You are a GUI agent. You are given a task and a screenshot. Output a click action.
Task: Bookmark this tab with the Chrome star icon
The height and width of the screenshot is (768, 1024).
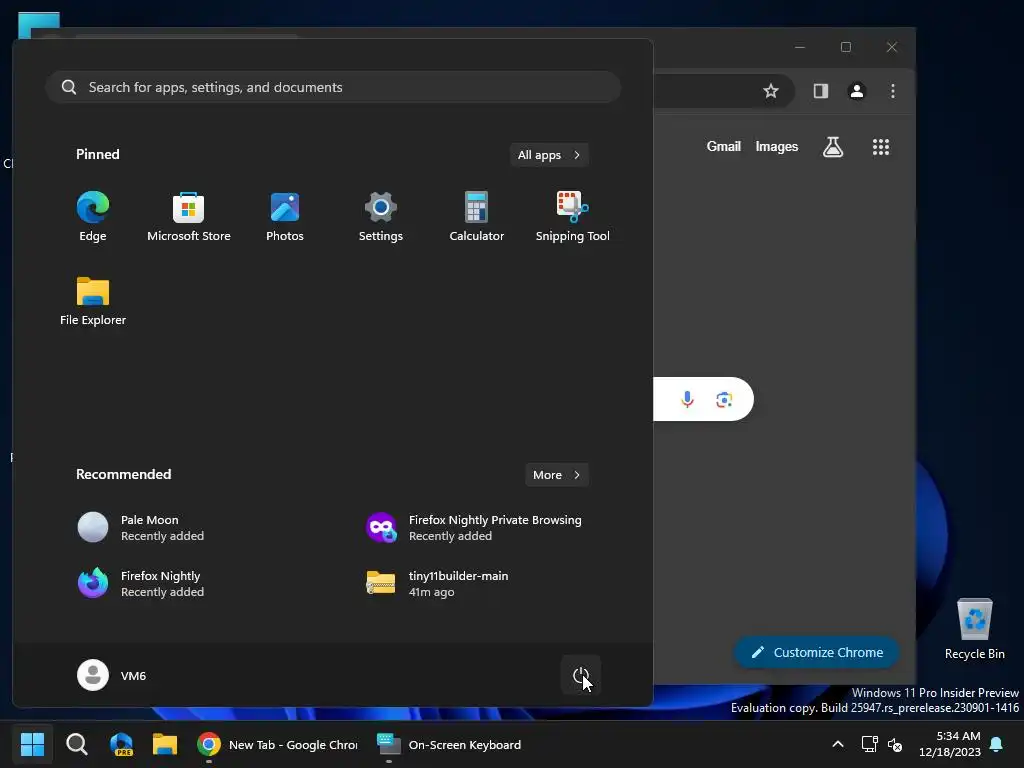tap(771, 91)
